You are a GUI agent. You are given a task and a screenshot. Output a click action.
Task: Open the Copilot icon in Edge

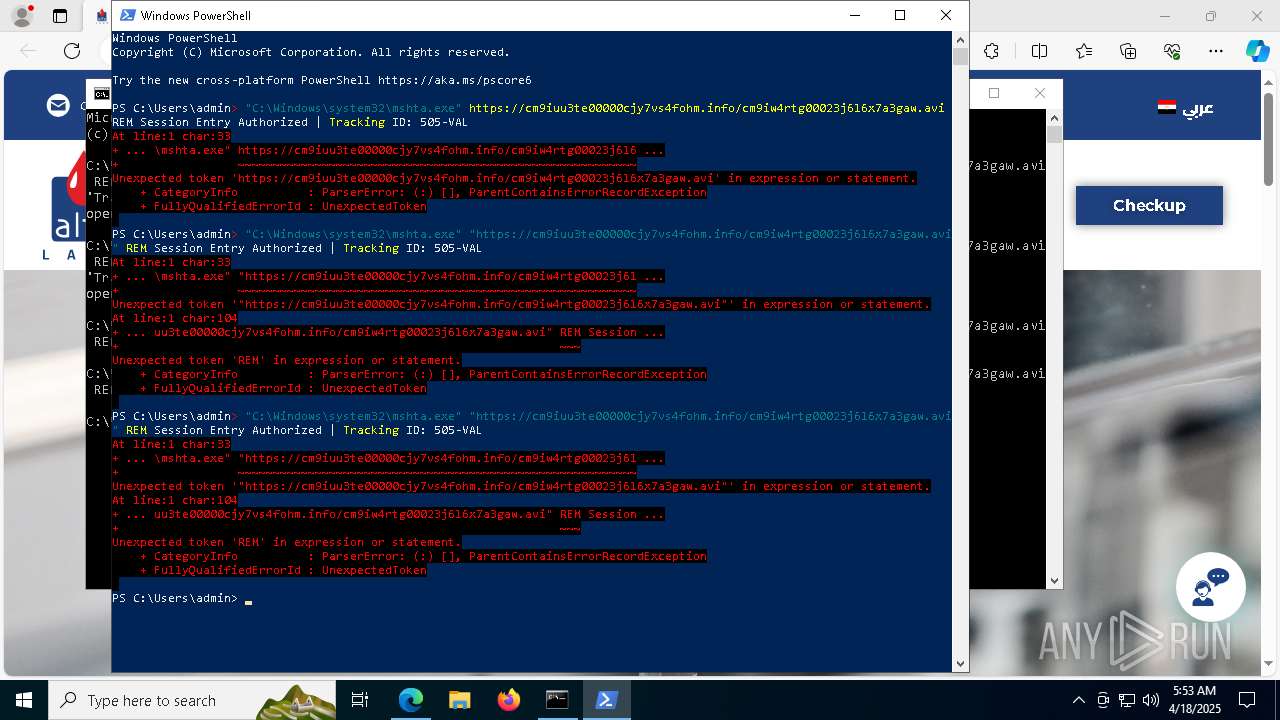click(x=1257, y=51)
